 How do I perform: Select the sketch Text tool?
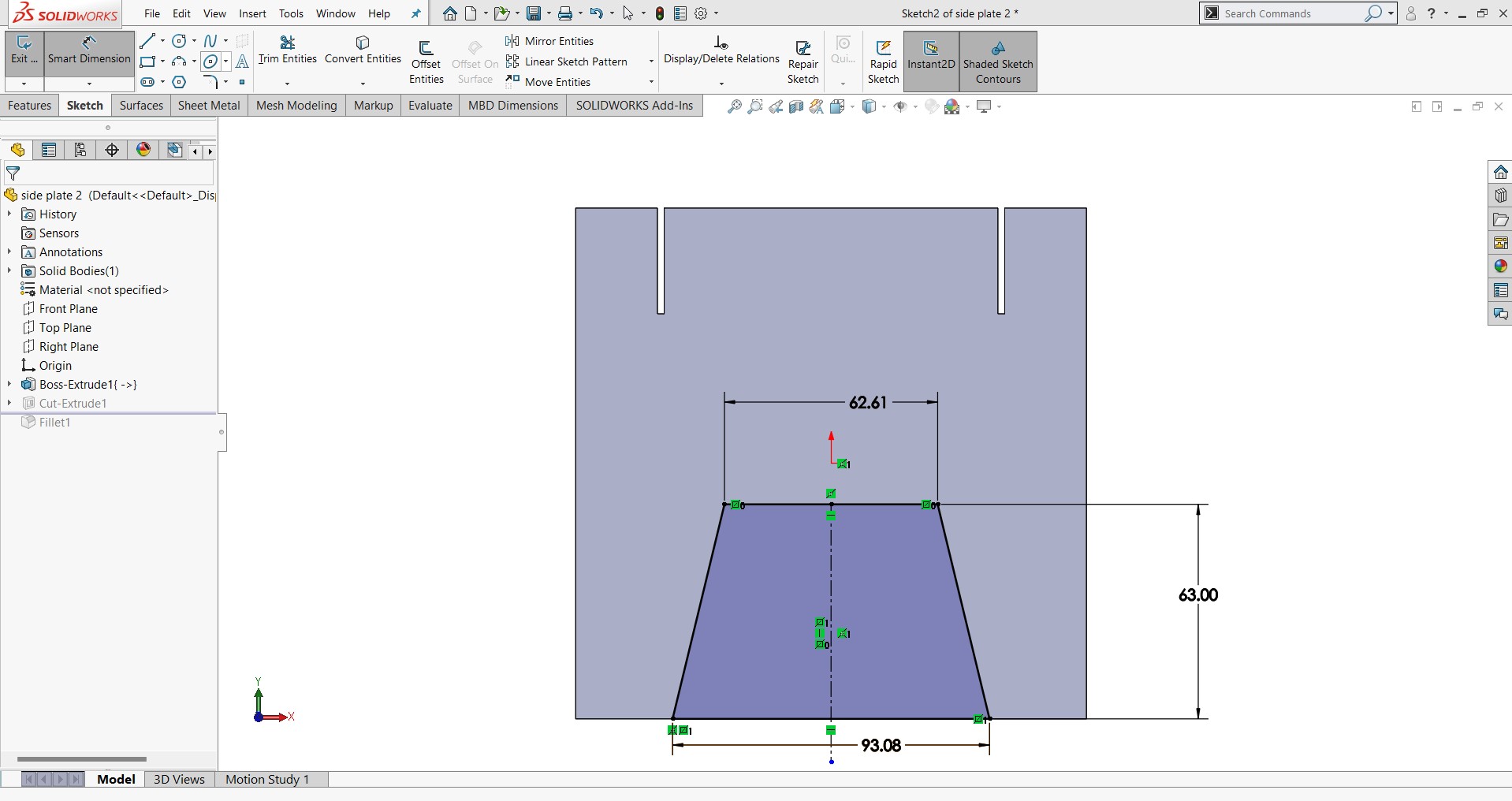(242, 61)
